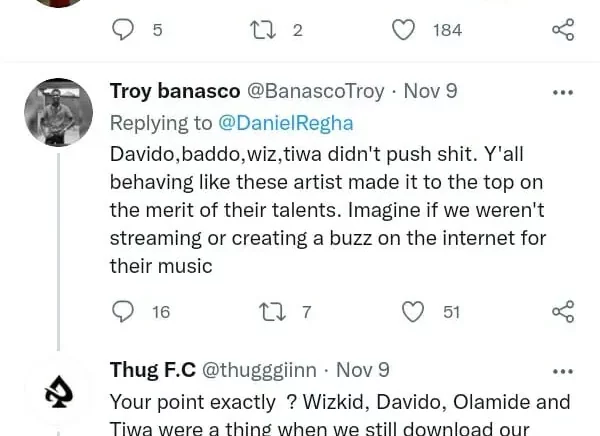Image resolution: width=600 pixels, height=436 pixels.
Task: Reply to Troy banasco's tweet
Action: tap(124, 312)
